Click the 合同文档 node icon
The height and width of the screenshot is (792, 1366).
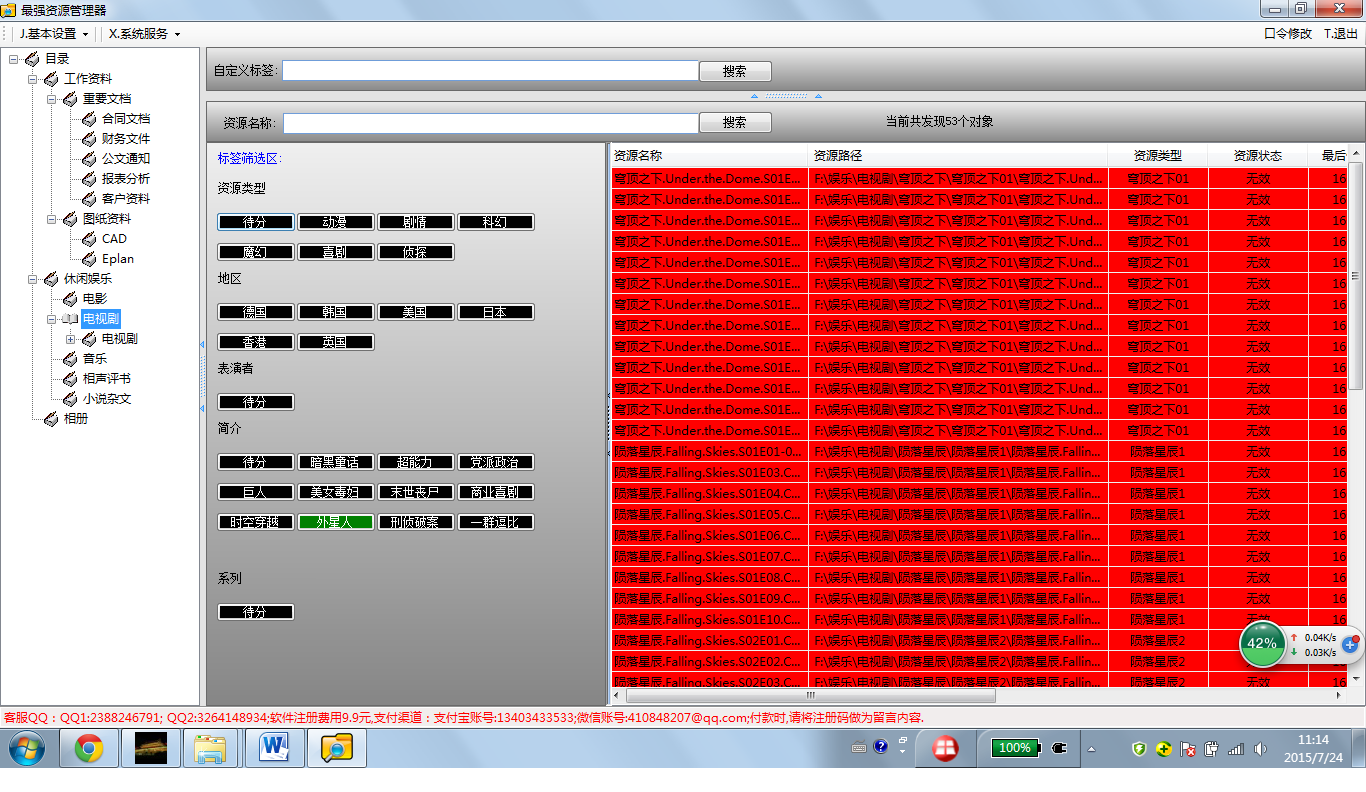[89, 119]
